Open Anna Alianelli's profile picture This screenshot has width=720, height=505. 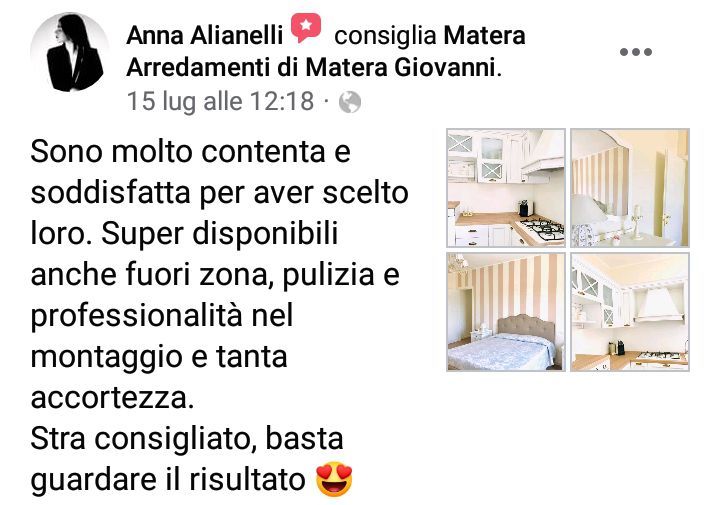[70, 52]
